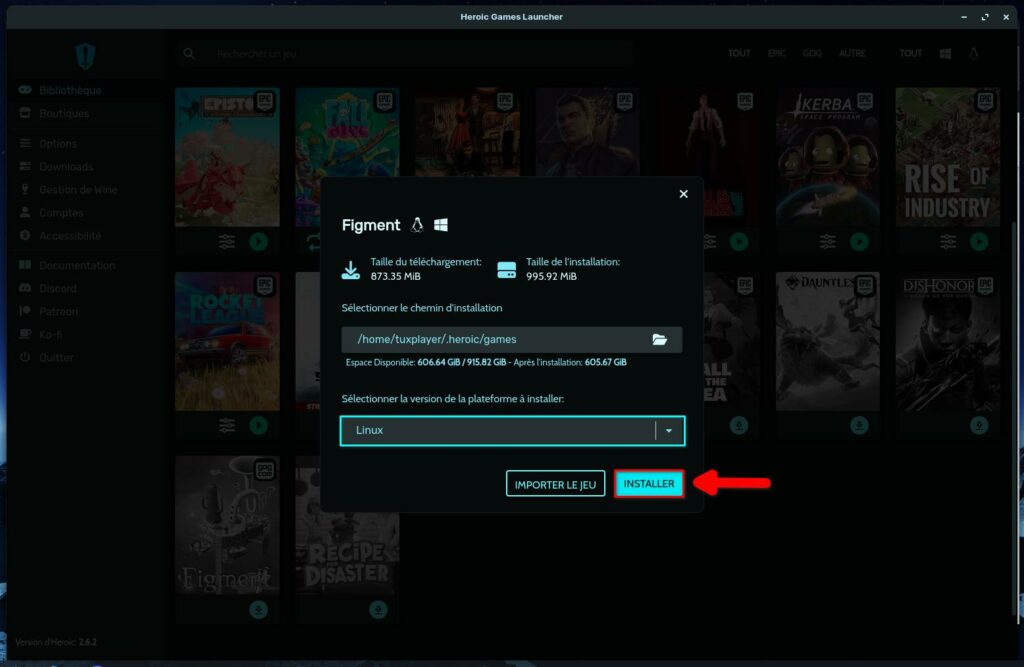Select the EPIC store filter
Viewport: 1024px width, 667px height.
777,54
